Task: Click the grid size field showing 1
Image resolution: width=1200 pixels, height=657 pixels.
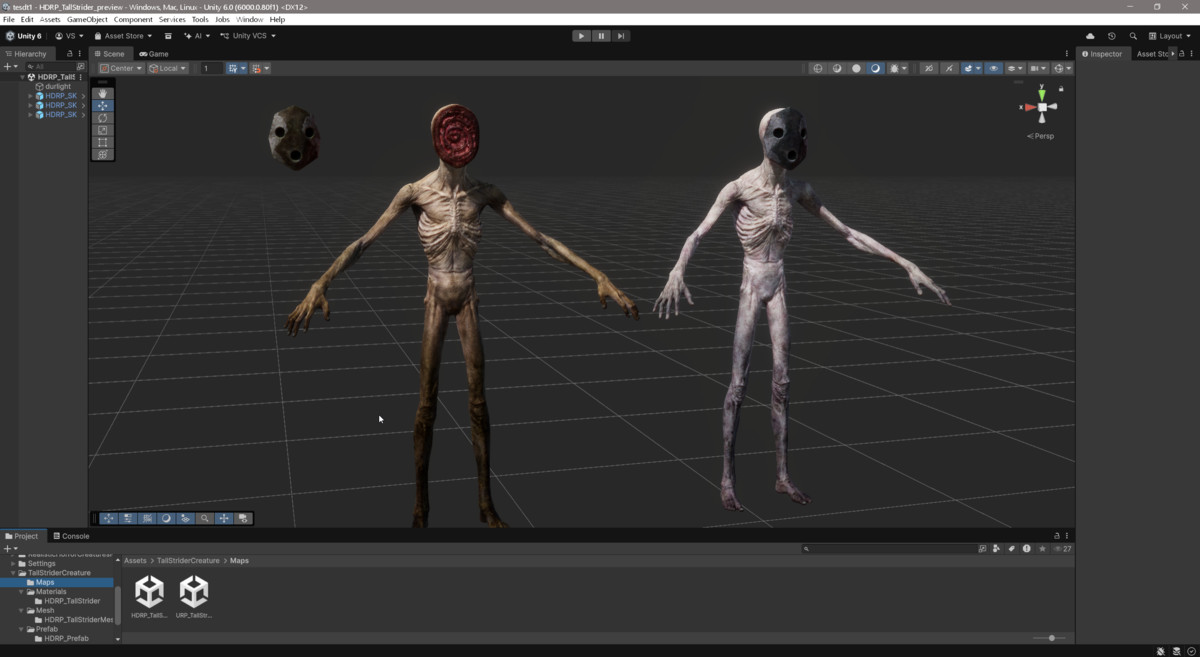Action: coord(211,68)
